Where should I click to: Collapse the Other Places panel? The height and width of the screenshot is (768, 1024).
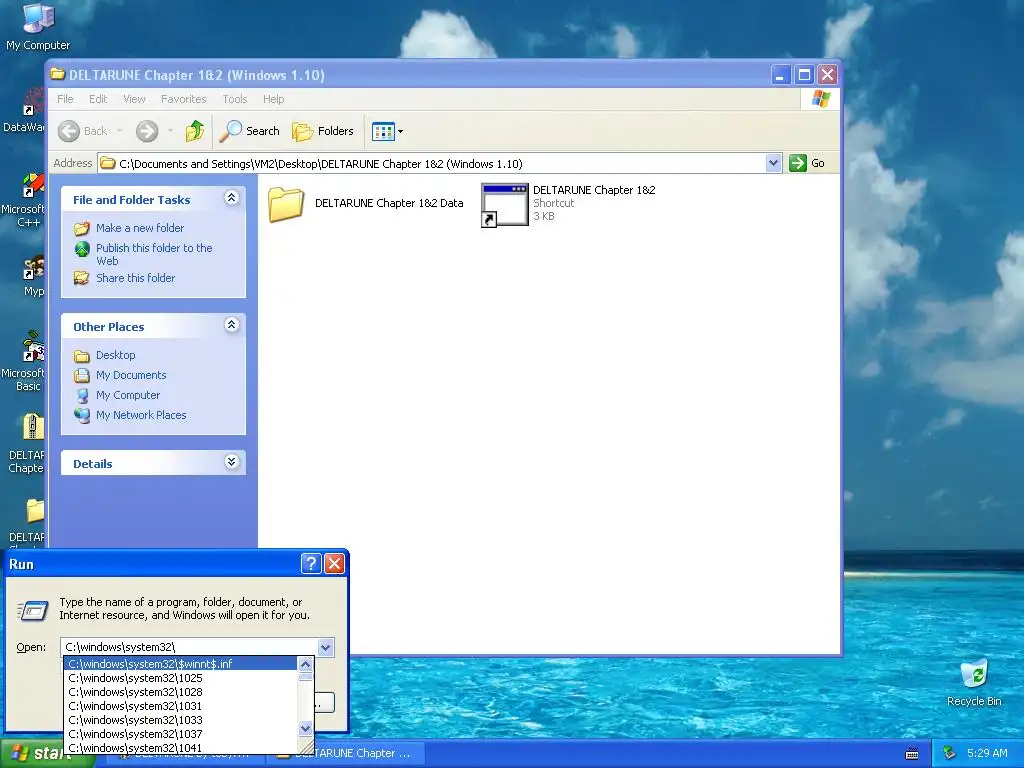(231, 325)
